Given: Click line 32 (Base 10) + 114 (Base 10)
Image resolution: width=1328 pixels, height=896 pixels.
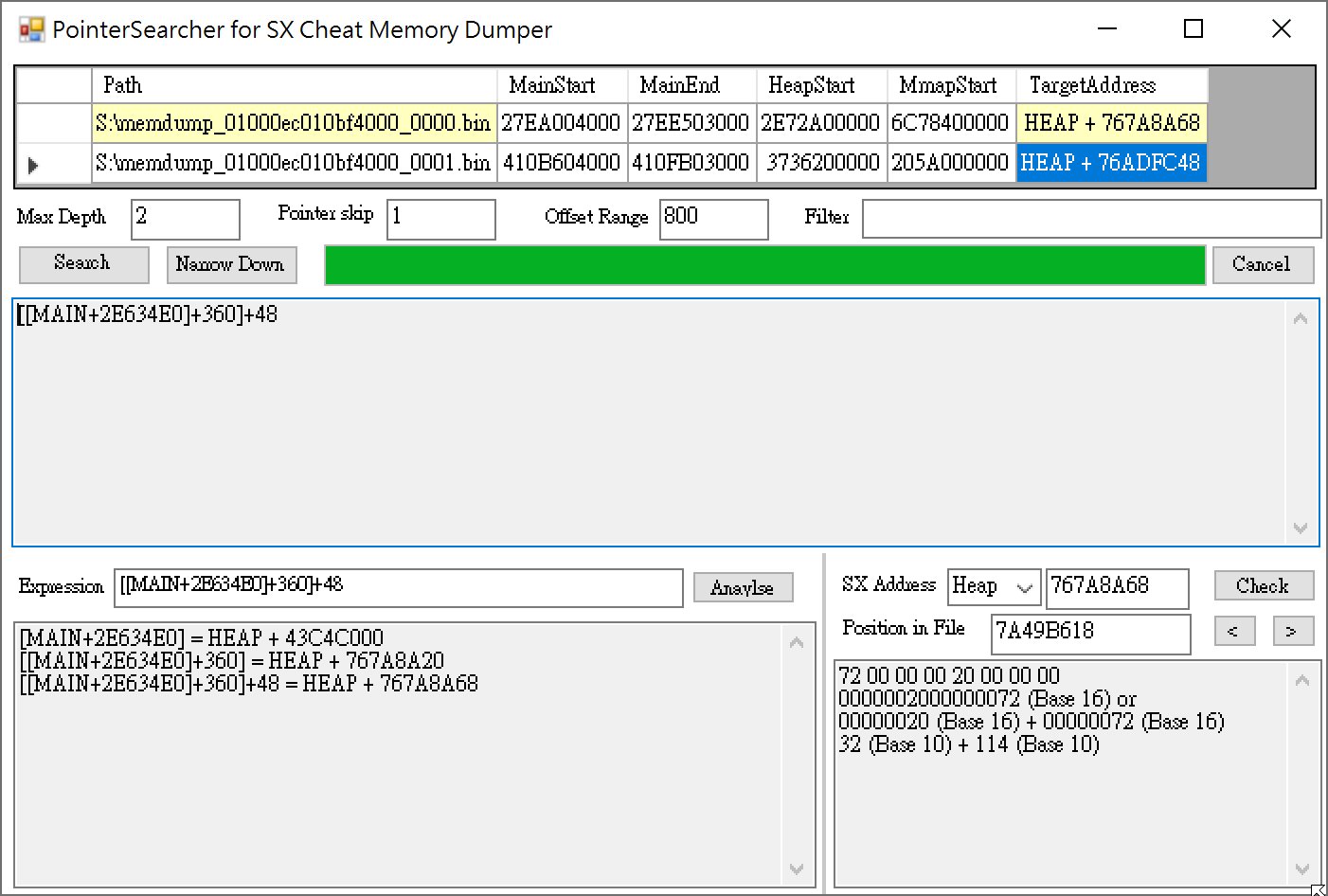Looking at the screenshot, I should tap(969, 744).
